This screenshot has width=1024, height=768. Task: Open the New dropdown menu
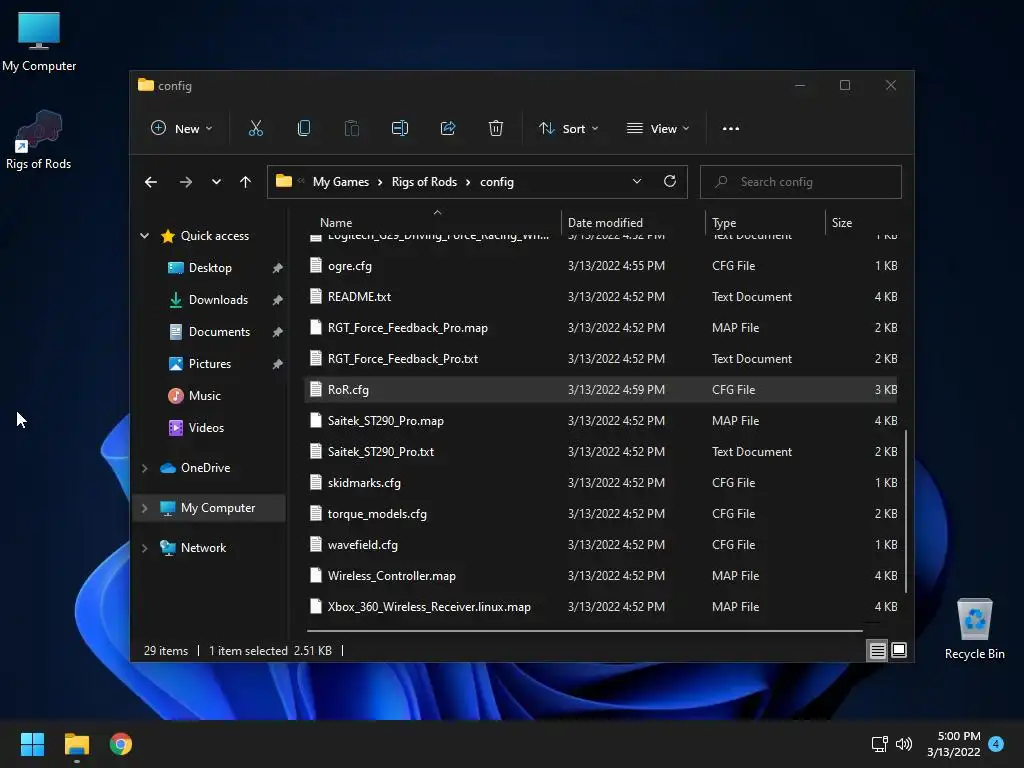(x=182, y=129)
